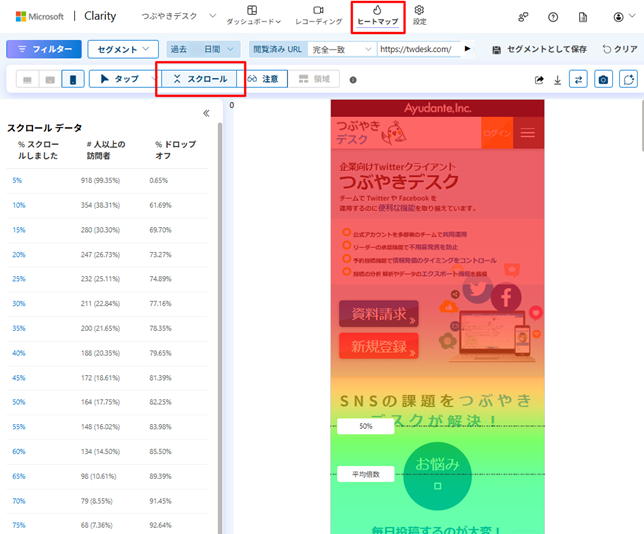Open the account profile menu
This screenshot has height=534, width=644.
(624, 17)
